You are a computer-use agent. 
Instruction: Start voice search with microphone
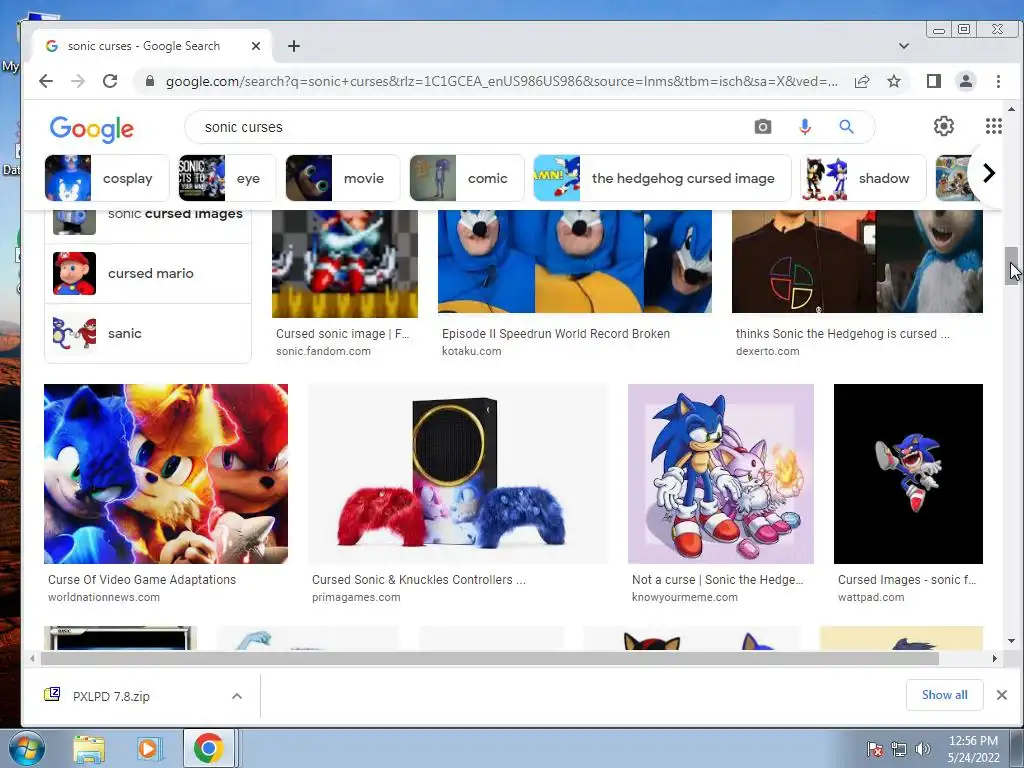[805, 127]
